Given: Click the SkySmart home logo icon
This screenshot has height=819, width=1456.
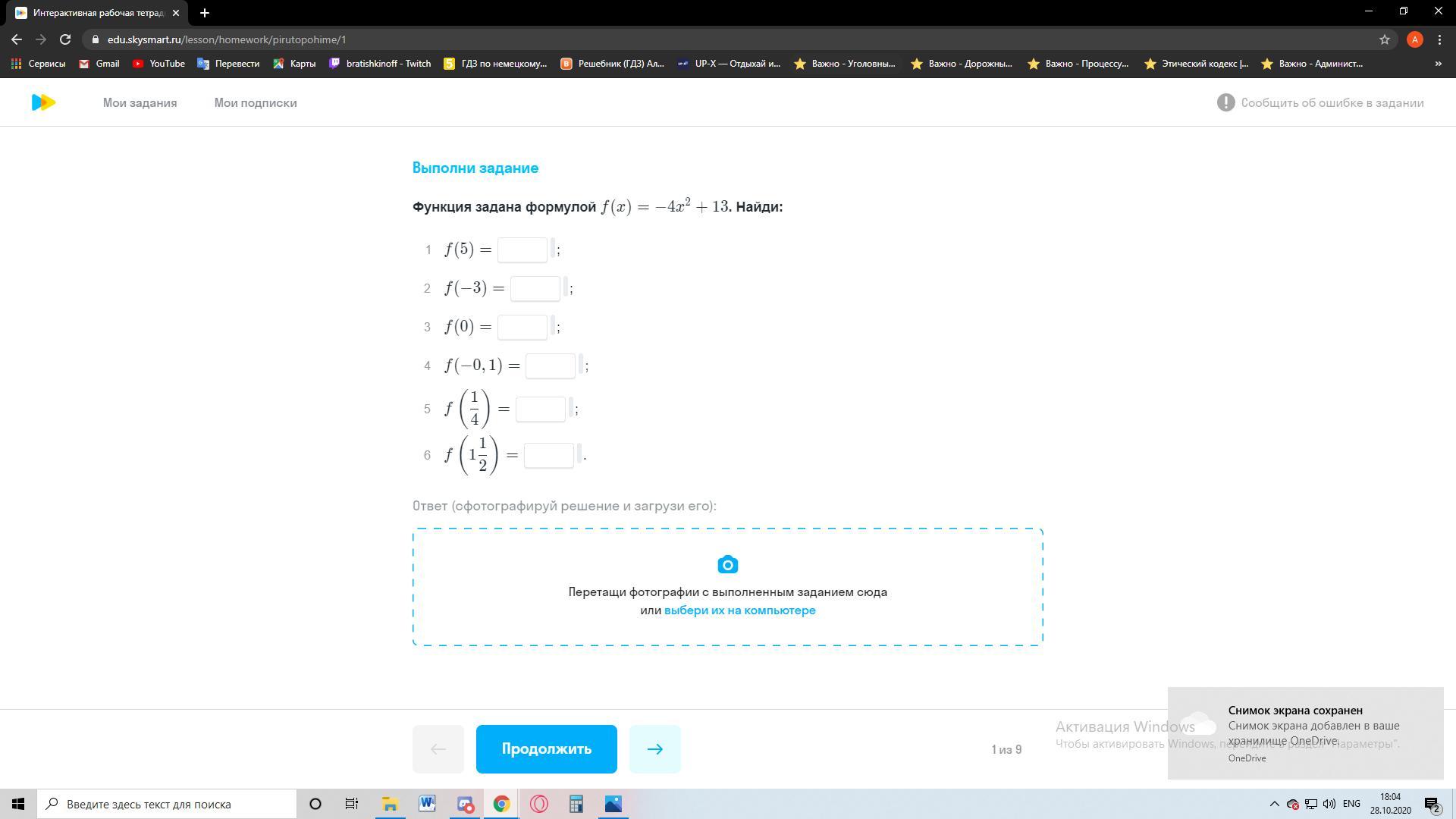Looking at the screenshot, I should click(x=43, y=102).
